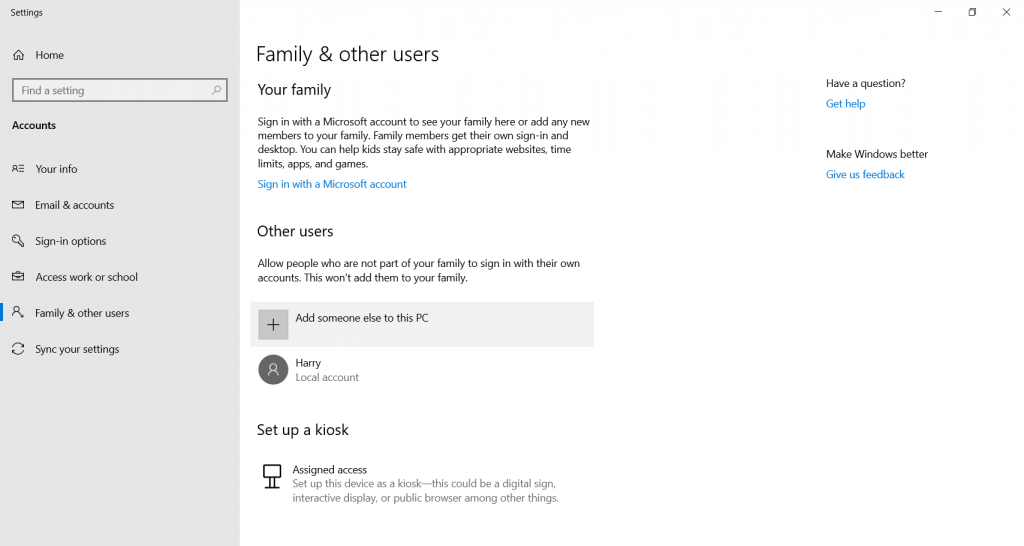The width and height of the screenshot is (1024, 546).
Task: Click the Access work or school briefcase icon
Action: pos(18,277)
